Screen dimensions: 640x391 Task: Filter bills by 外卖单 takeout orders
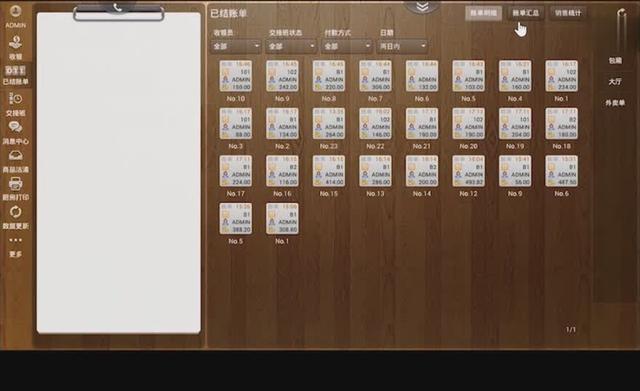[615, 103]
